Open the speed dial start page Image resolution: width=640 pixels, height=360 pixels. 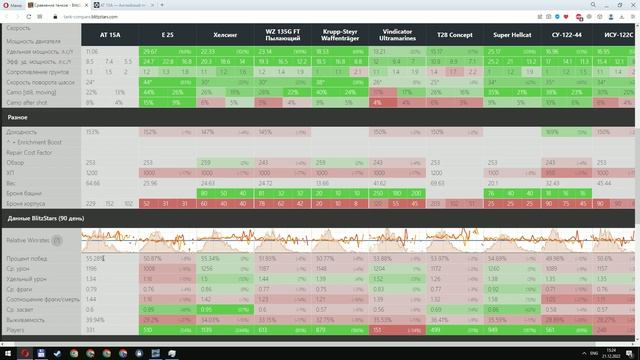pos(40,17)
